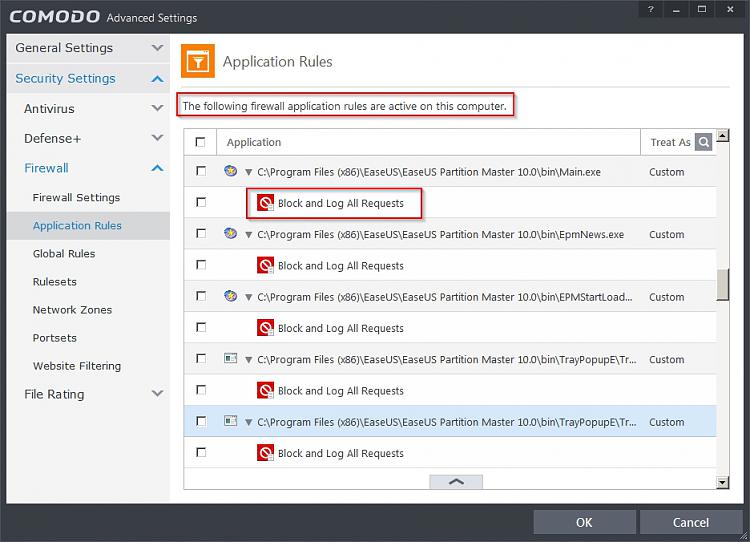Open Portsets in the sidebar
The width and height of the screenshot is (750, 542).
tap(55, 338)
